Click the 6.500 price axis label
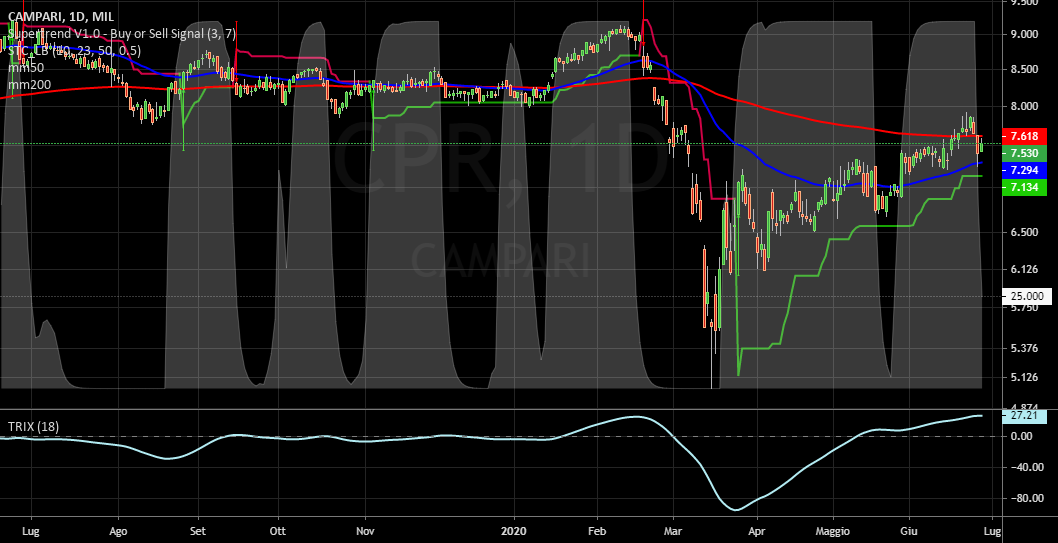 point(1024,232)
